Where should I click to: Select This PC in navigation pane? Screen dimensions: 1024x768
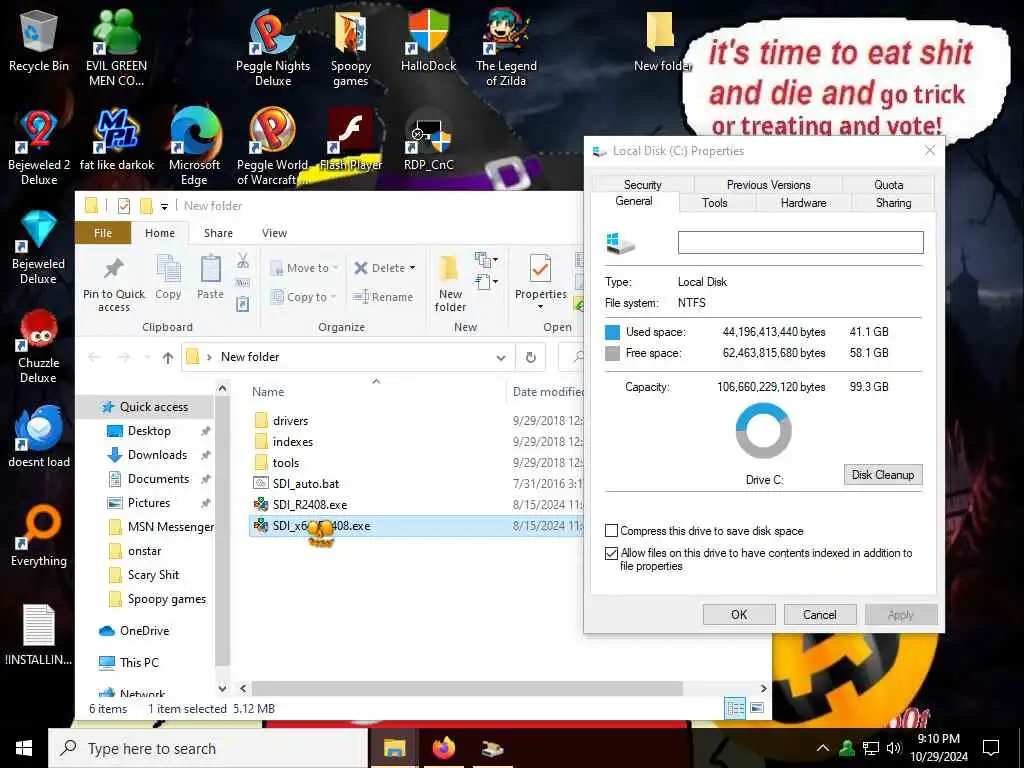pyautogui.click(x=139, y=663)
